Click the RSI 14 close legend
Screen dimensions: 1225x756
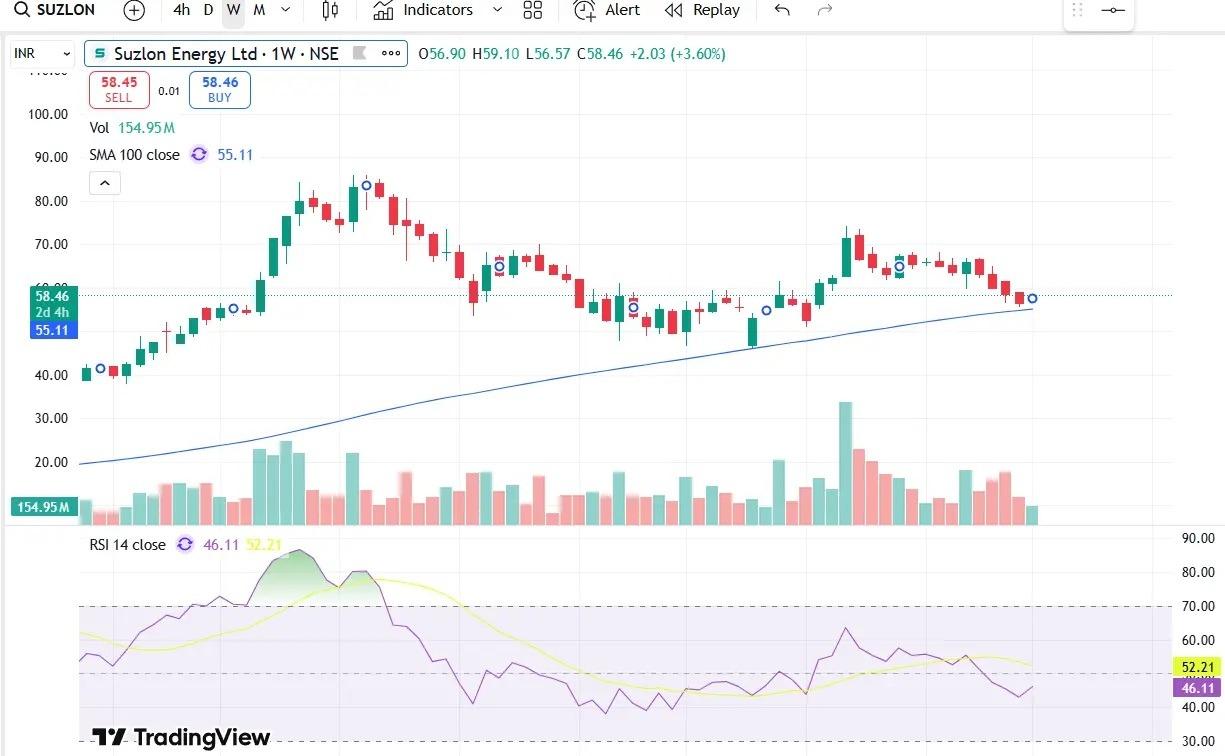[128, 545]
